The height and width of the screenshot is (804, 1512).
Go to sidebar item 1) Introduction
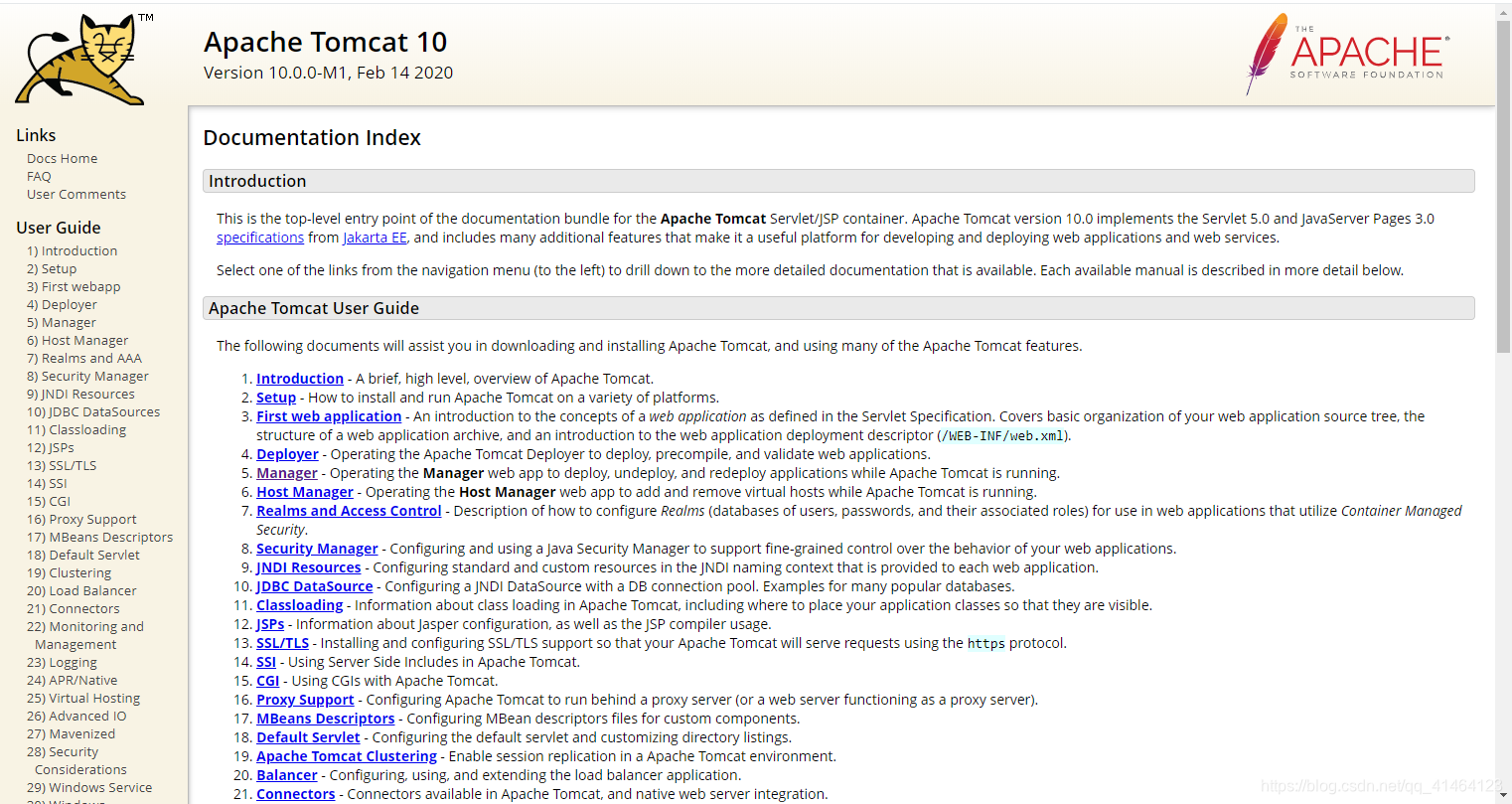click(72, 250)
